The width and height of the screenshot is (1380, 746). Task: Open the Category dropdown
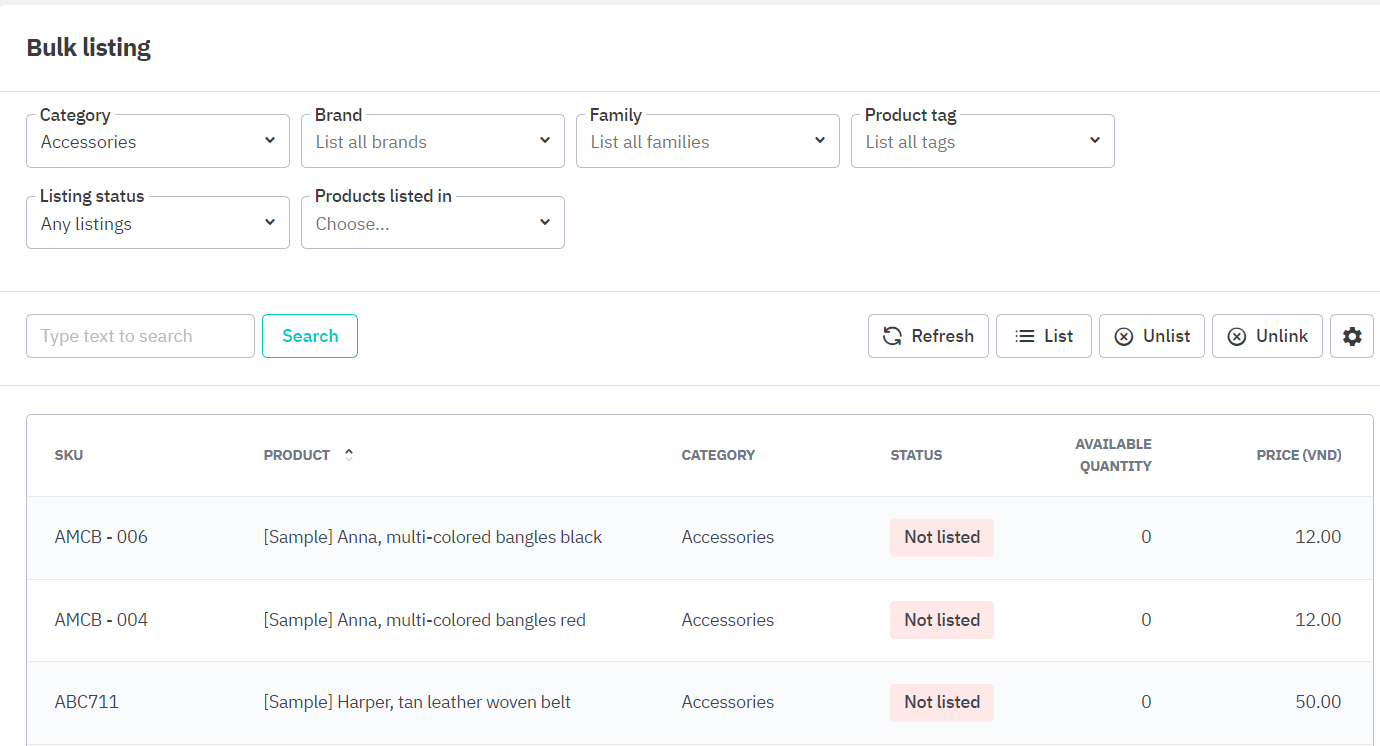[158, 142]
